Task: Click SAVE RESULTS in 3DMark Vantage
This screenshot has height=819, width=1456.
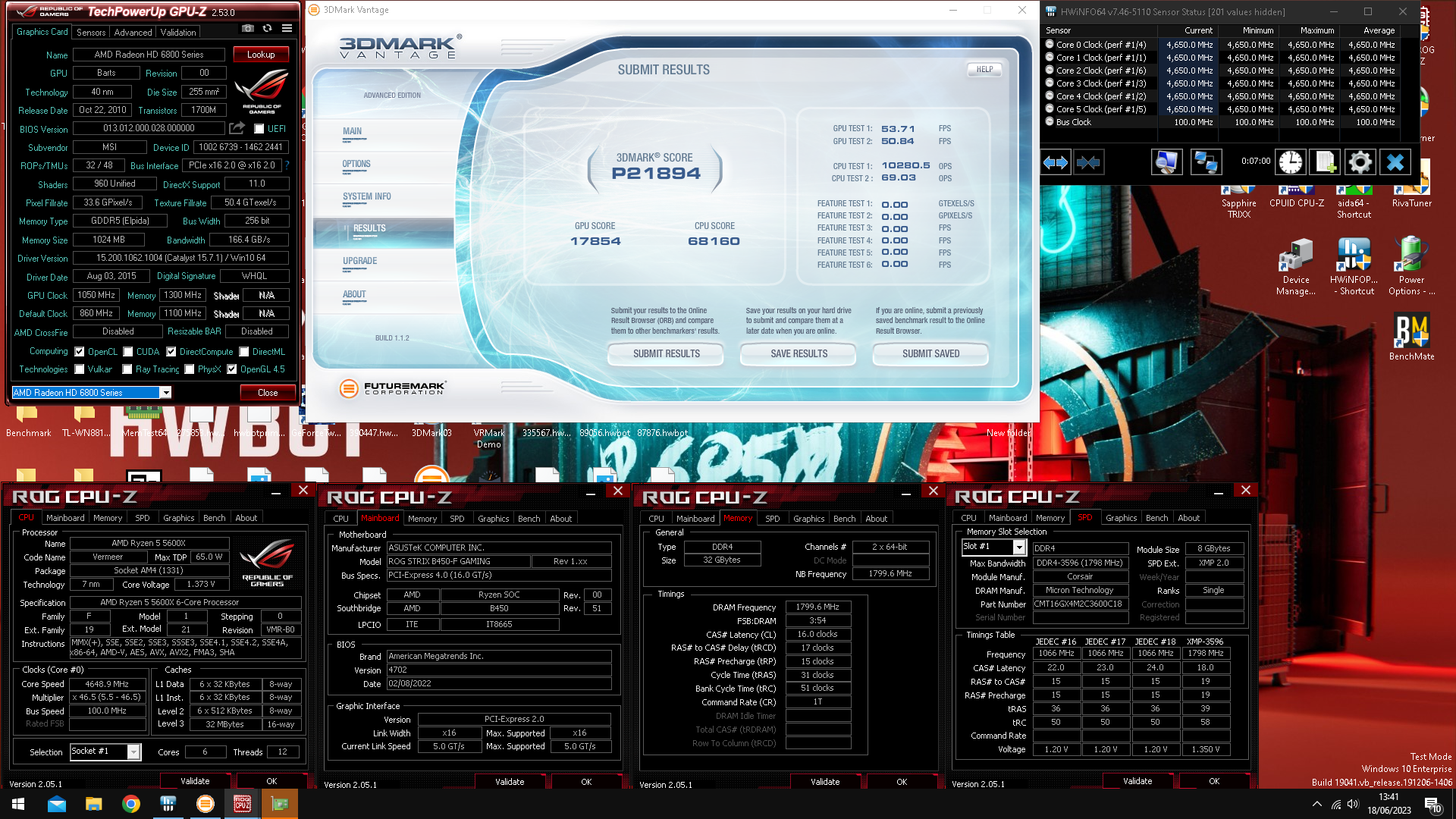Action: [x=799, y=354]
